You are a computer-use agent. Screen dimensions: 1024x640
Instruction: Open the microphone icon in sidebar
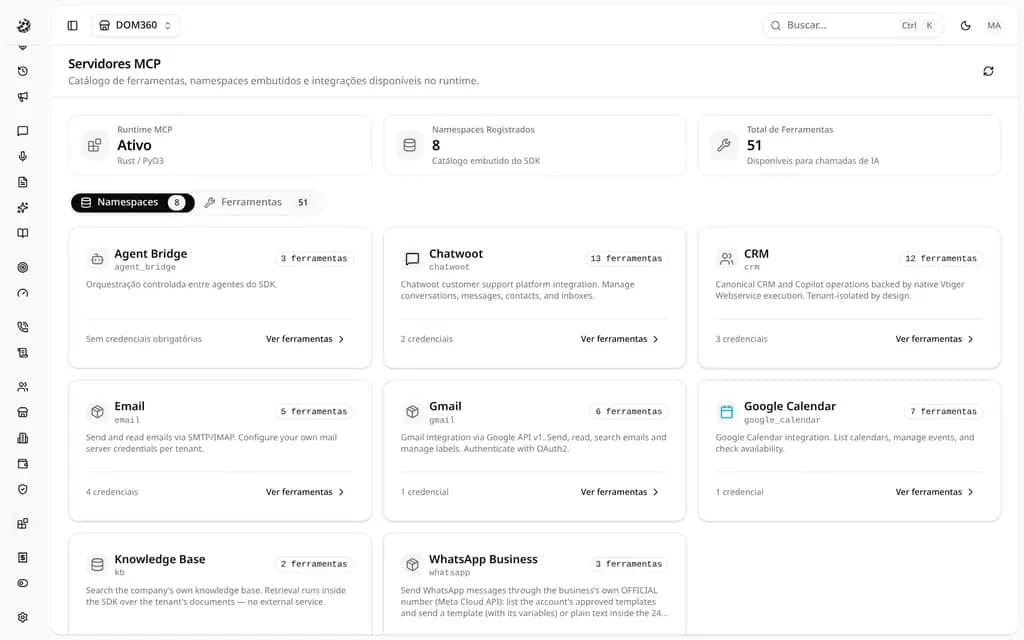(23, 156)
